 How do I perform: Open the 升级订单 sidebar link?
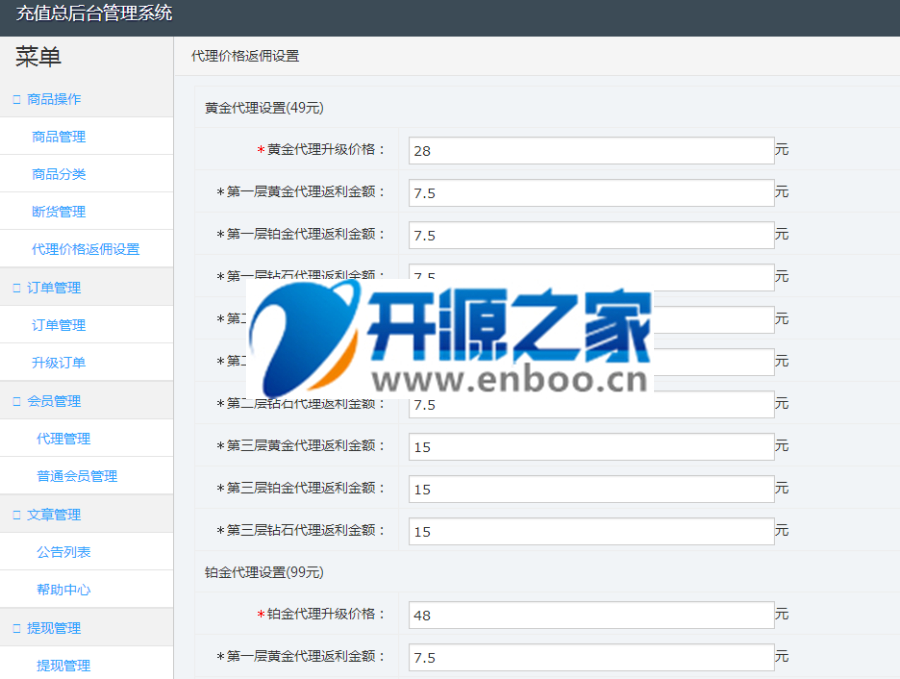[x=59, y=363]
